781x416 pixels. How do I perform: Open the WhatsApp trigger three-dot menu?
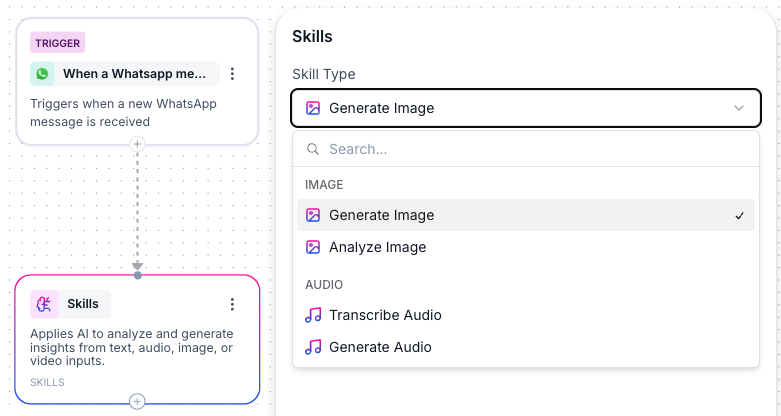[x=232, y=74]
